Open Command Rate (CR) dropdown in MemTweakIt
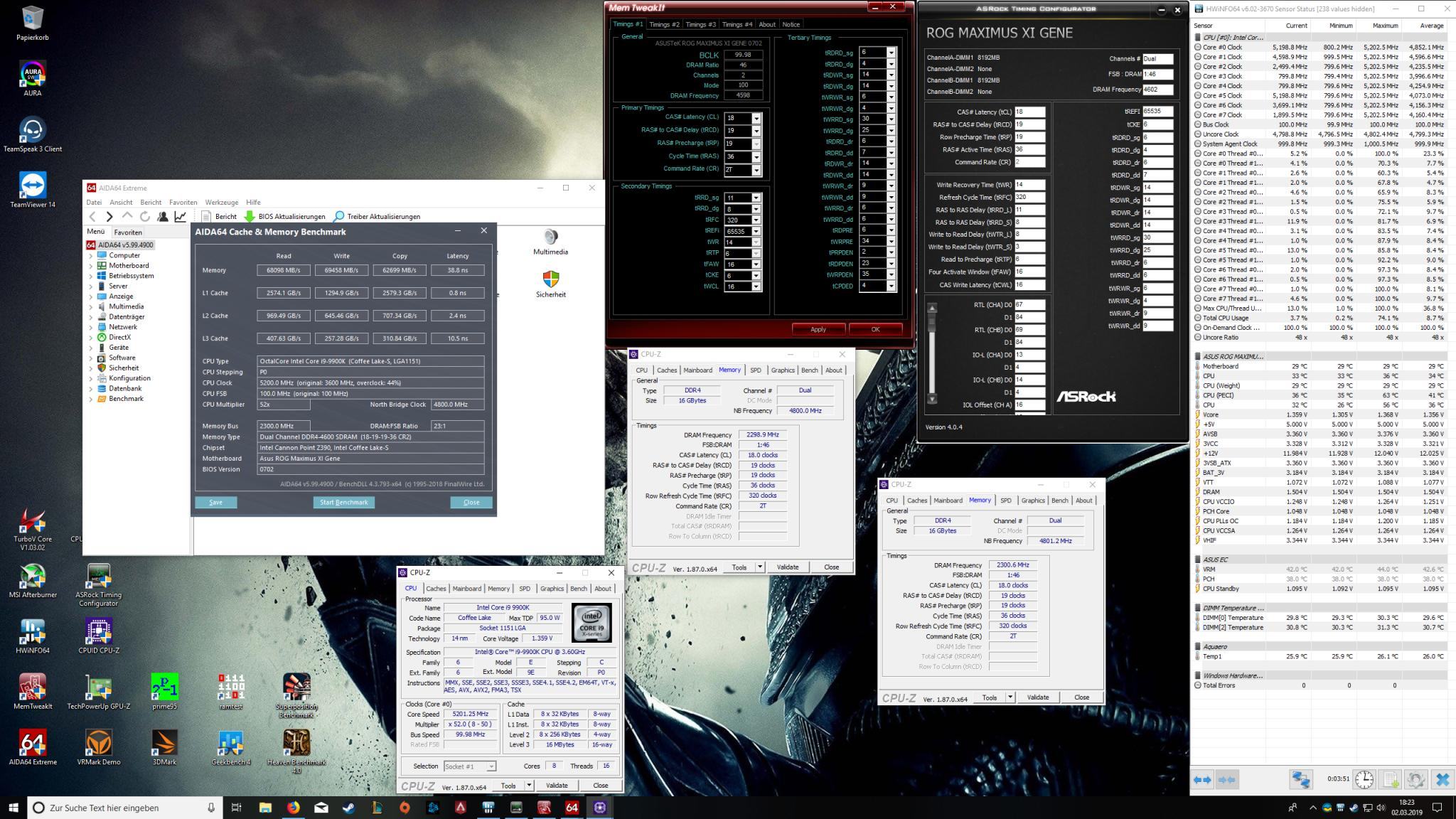This screenshot has height=819, width=1456. (756, 170)
